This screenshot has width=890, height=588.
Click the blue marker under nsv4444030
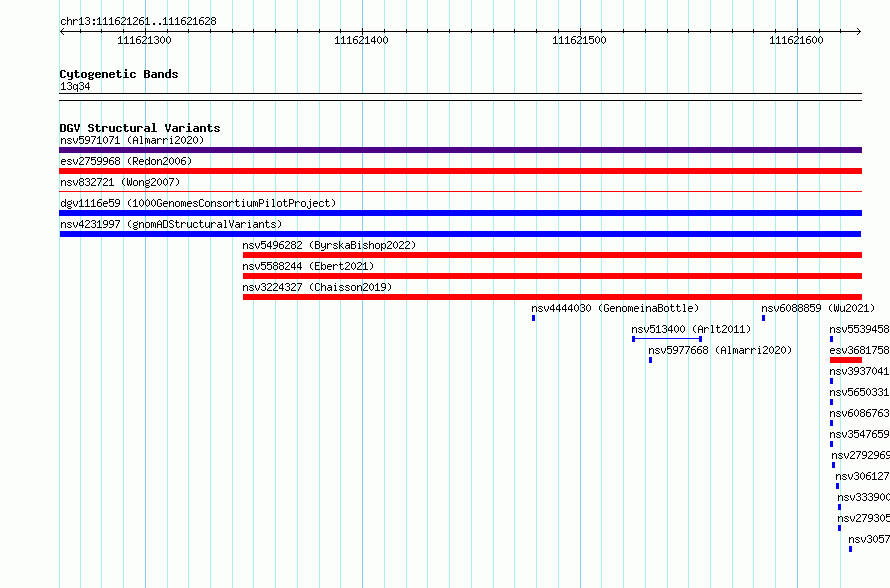[x=534, y=318]
